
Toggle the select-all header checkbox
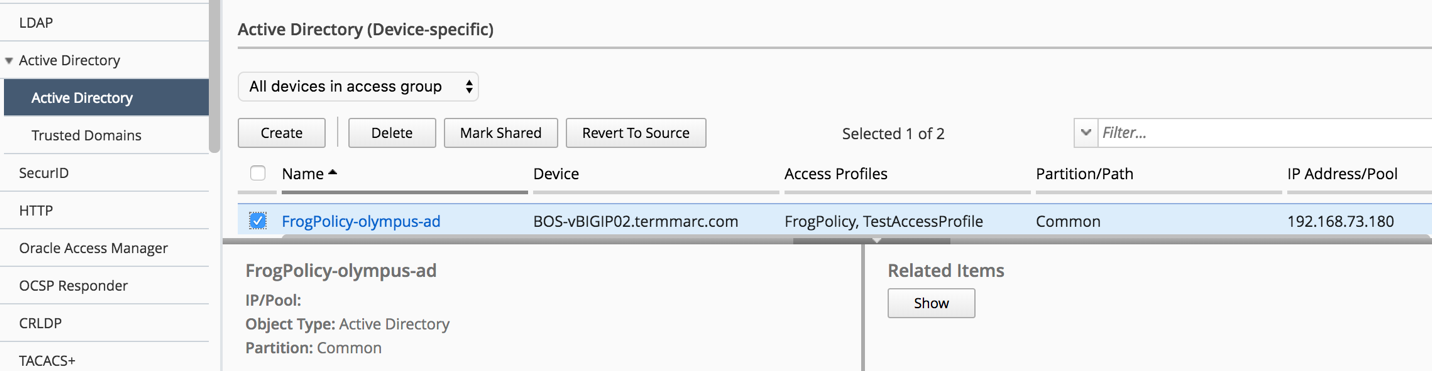click(x=258, y=173)
